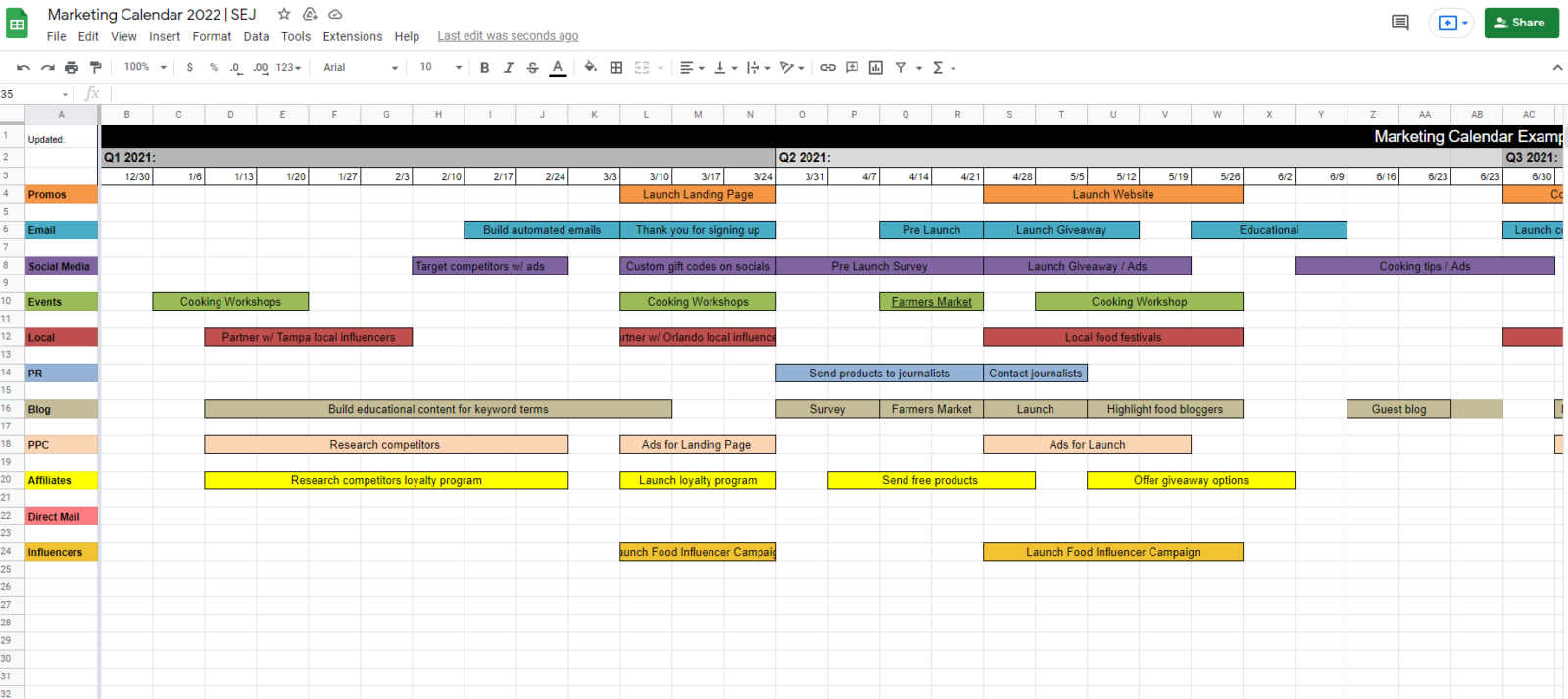Open the Arial font dropdown
The height and width of the screenshot is (699, 1568).
(x=361, y=68)
